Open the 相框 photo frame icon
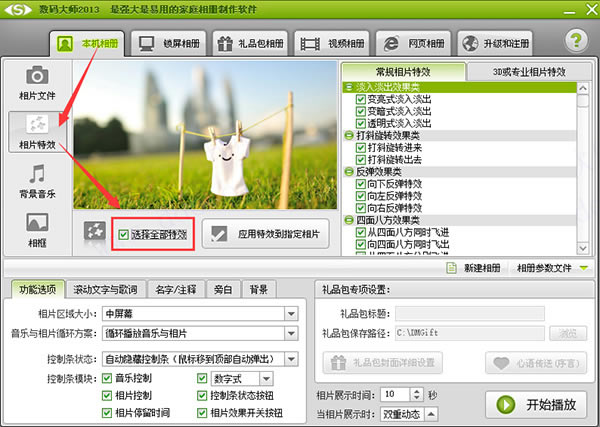The image size is (600, 427). pos(36,227)
